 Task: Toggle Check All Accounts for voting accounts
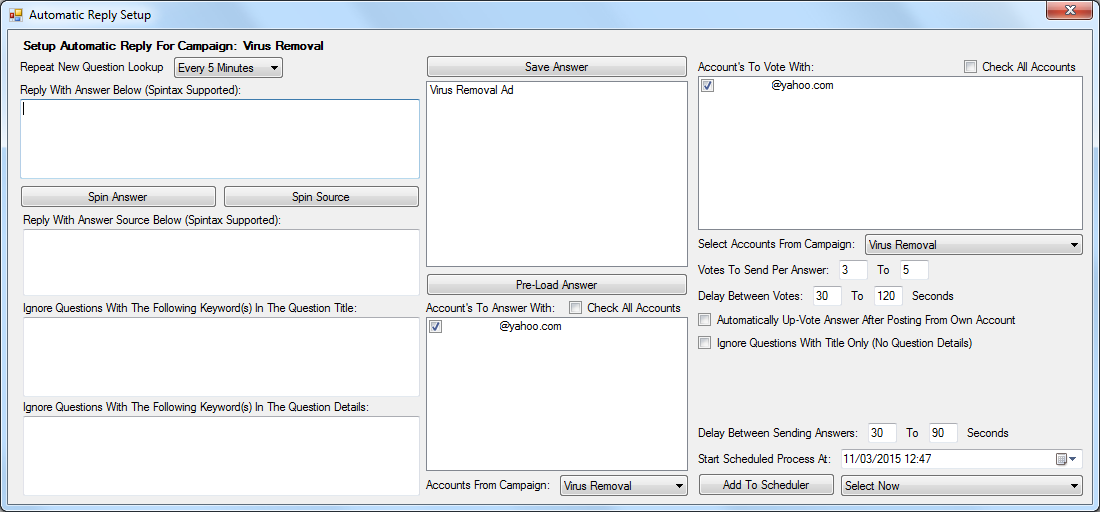click(x=970, y=67)
